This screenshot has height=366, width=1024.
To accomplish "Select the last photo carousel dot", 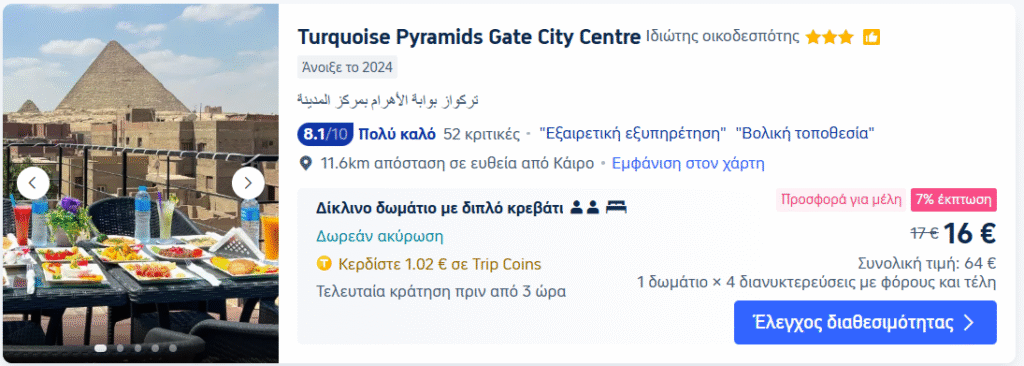I will pos(173,348).
